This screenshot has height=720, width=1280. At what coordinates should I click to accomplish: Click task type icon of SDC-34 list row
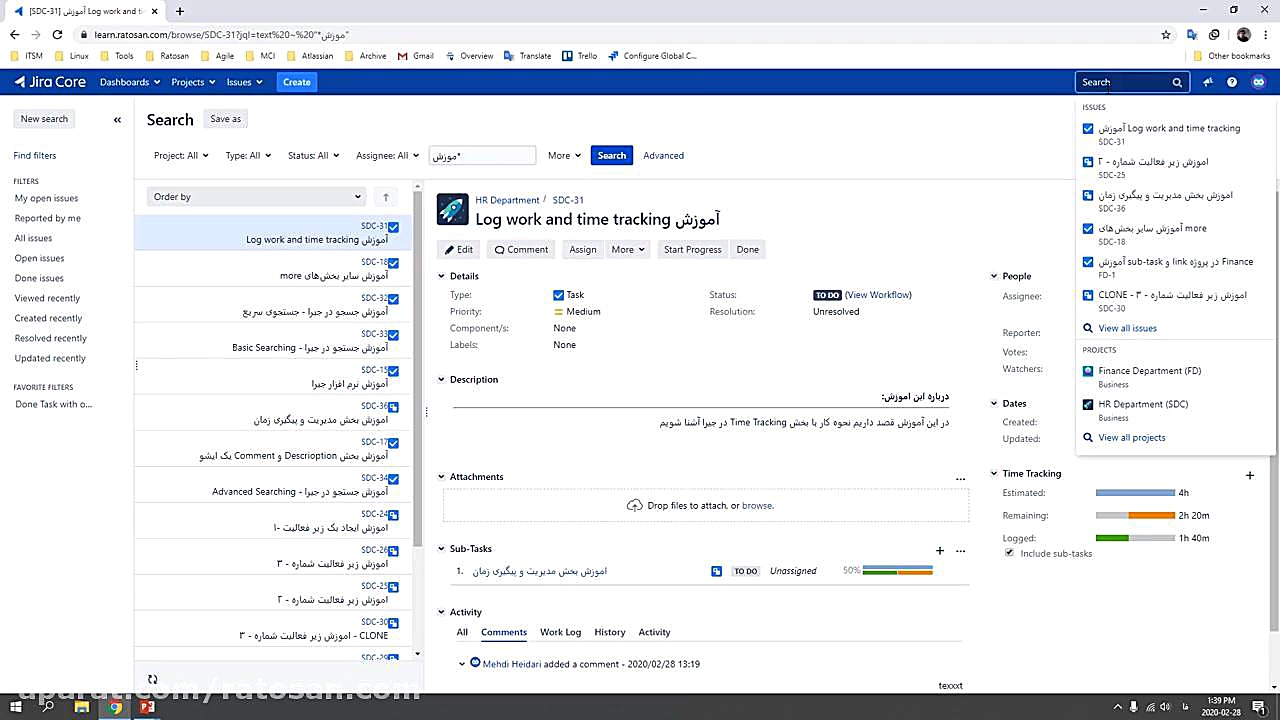393,479
